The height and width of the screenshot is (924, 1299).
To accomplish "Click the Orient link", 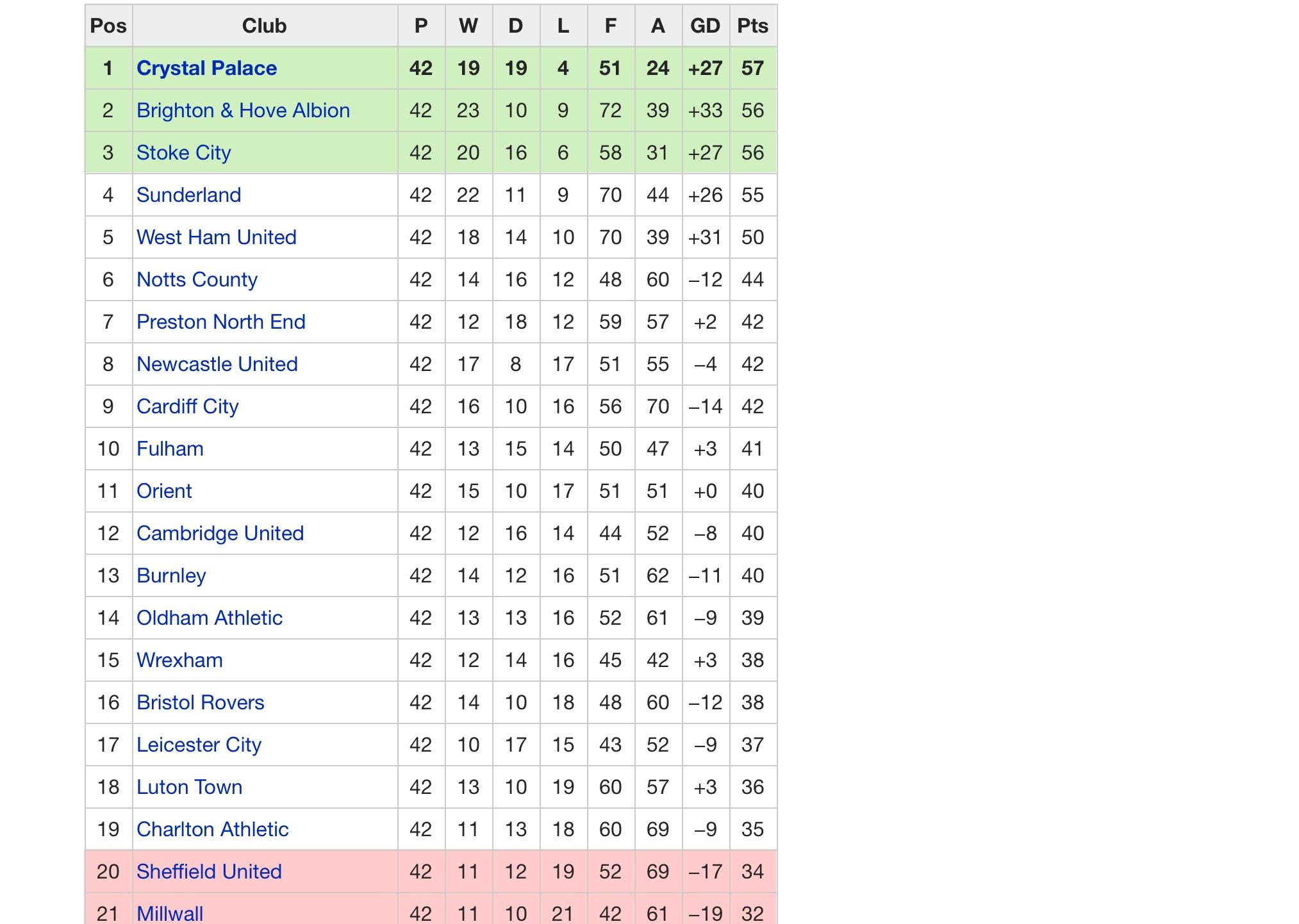I will click(x=164, y=491).
